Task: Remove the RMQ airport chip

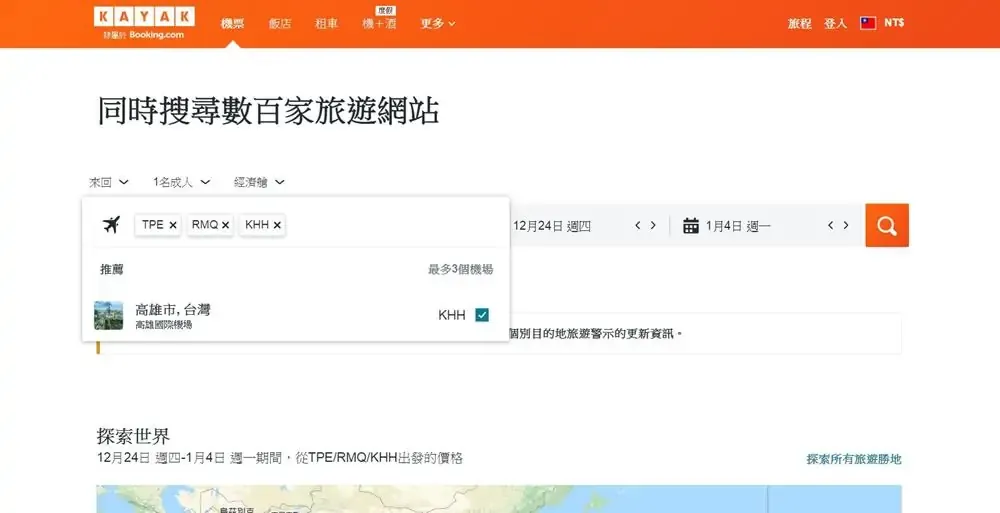Action: click(x=225, y=226)
